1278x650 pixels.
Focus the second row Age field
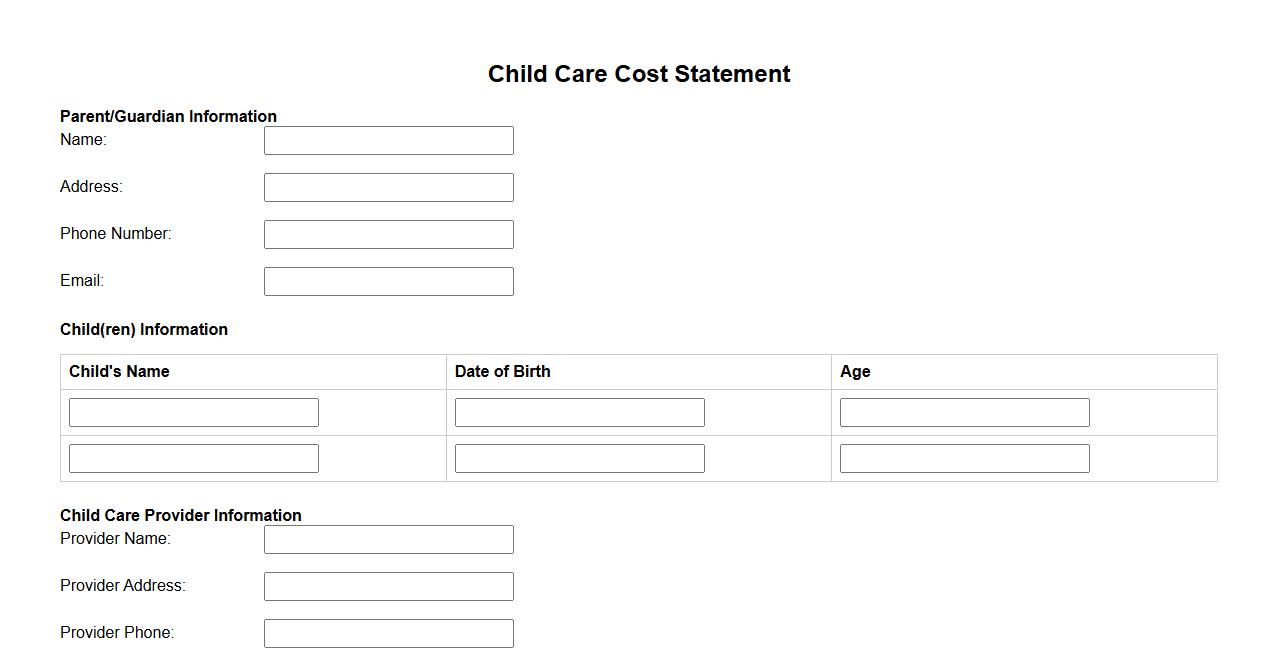tap(964, 459)
